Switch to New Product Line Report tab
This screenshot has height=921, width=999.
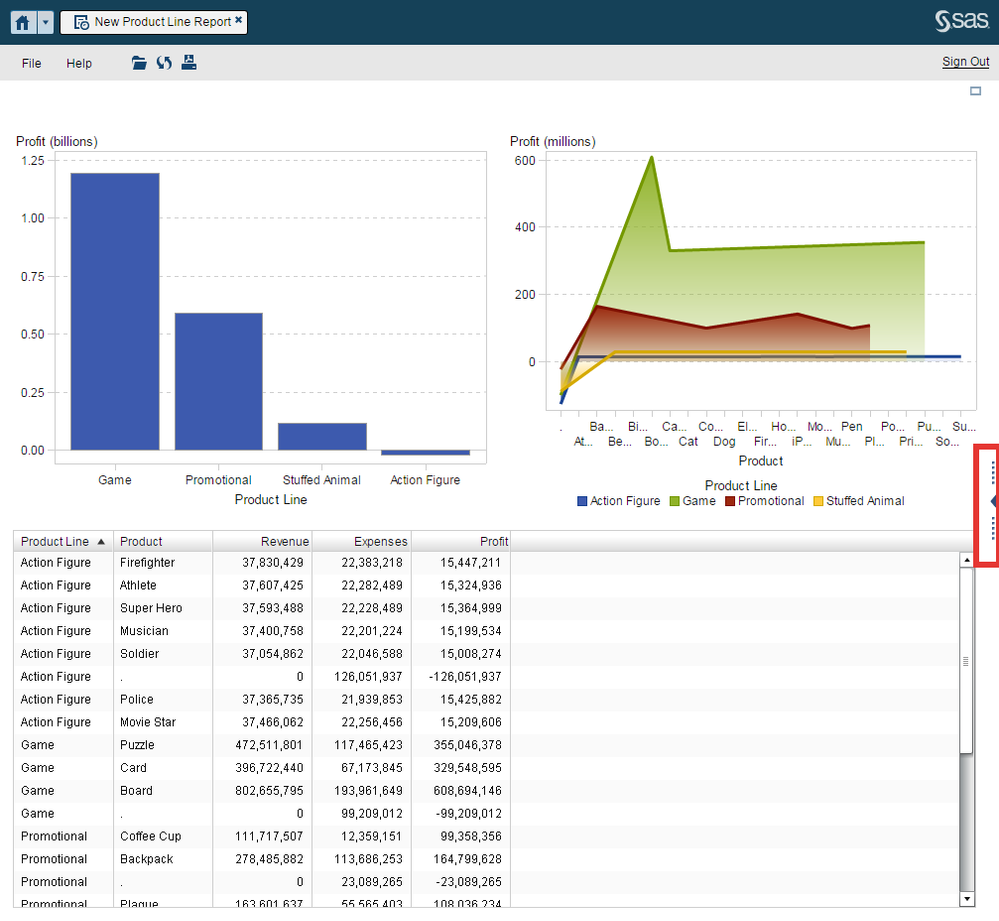point(160,22)
